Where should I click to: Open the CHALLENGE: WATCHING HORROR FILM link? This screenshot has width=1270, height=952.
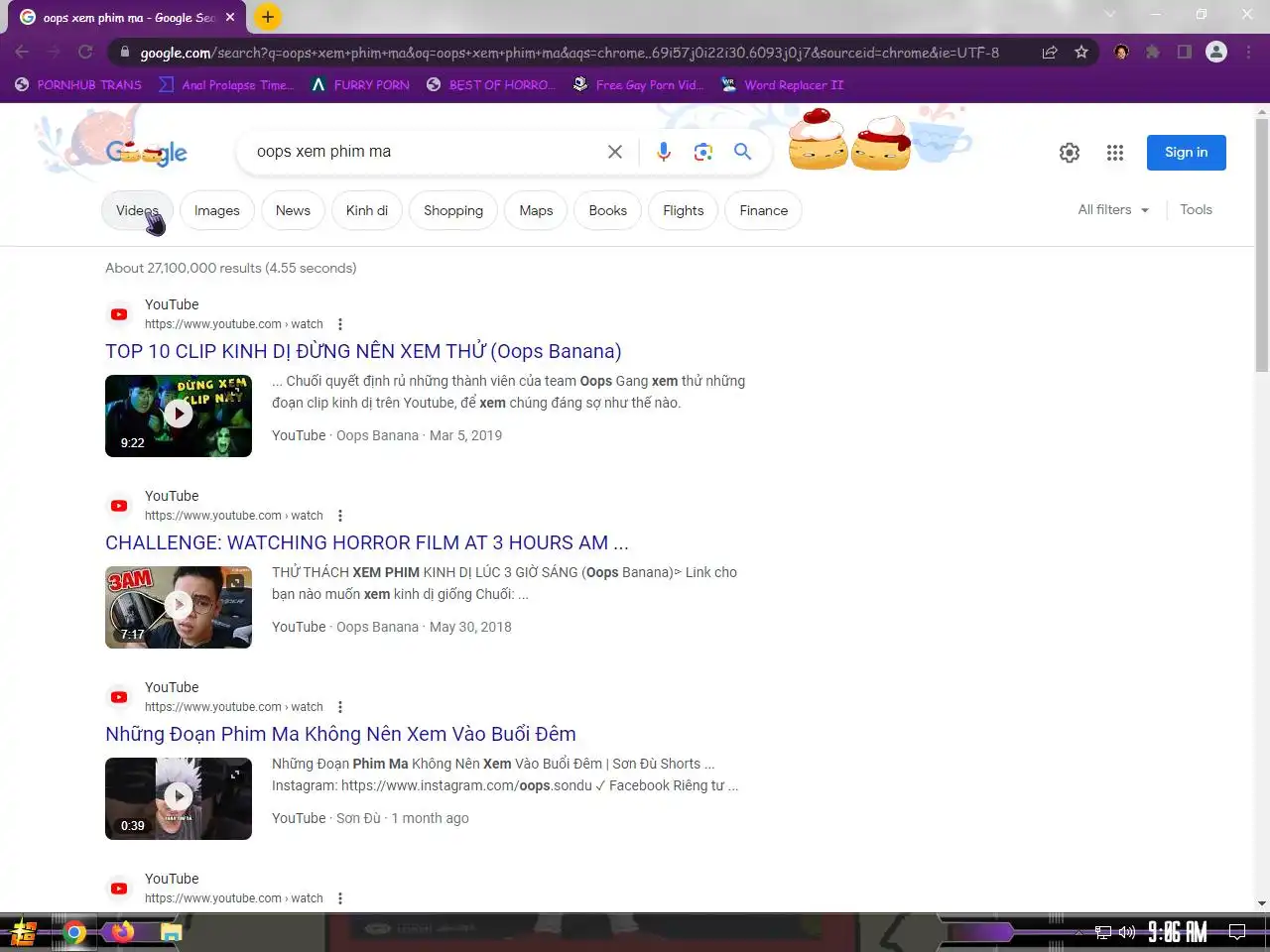click(367, 542)
